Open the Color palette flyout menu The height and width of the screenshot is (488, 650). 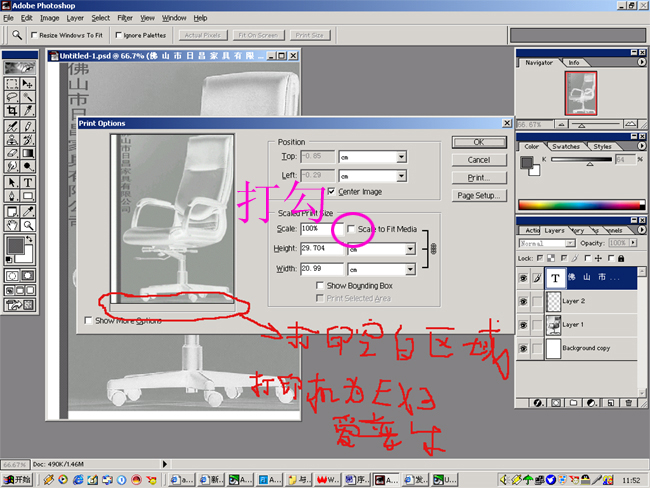[x=642, y=146]
